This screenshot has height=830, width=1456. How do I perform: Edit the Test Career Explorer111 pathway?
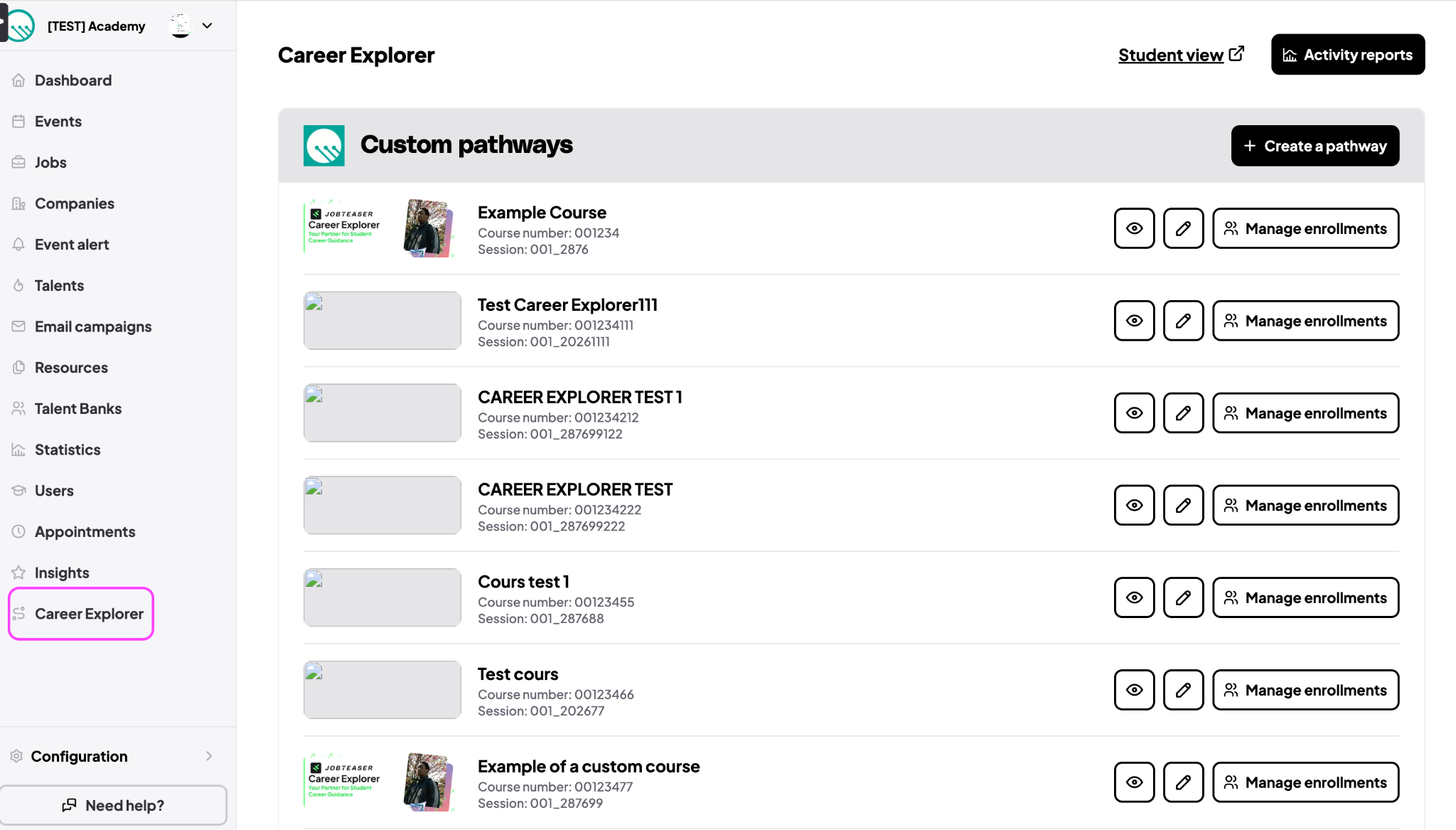tap(1183, 321)
